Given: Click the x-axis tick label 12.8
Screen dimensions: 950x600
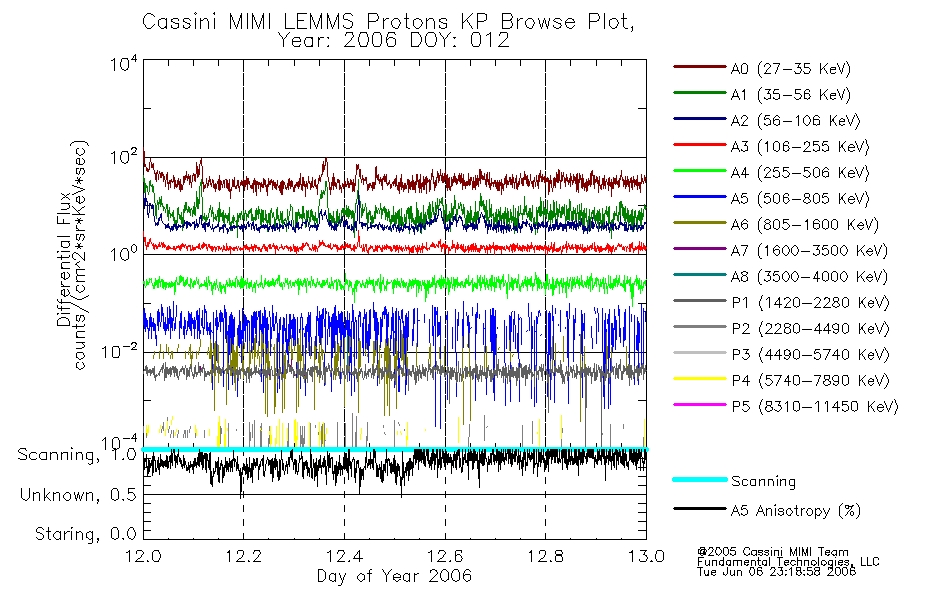Looking at the screenshot, I should coord(545,556).
